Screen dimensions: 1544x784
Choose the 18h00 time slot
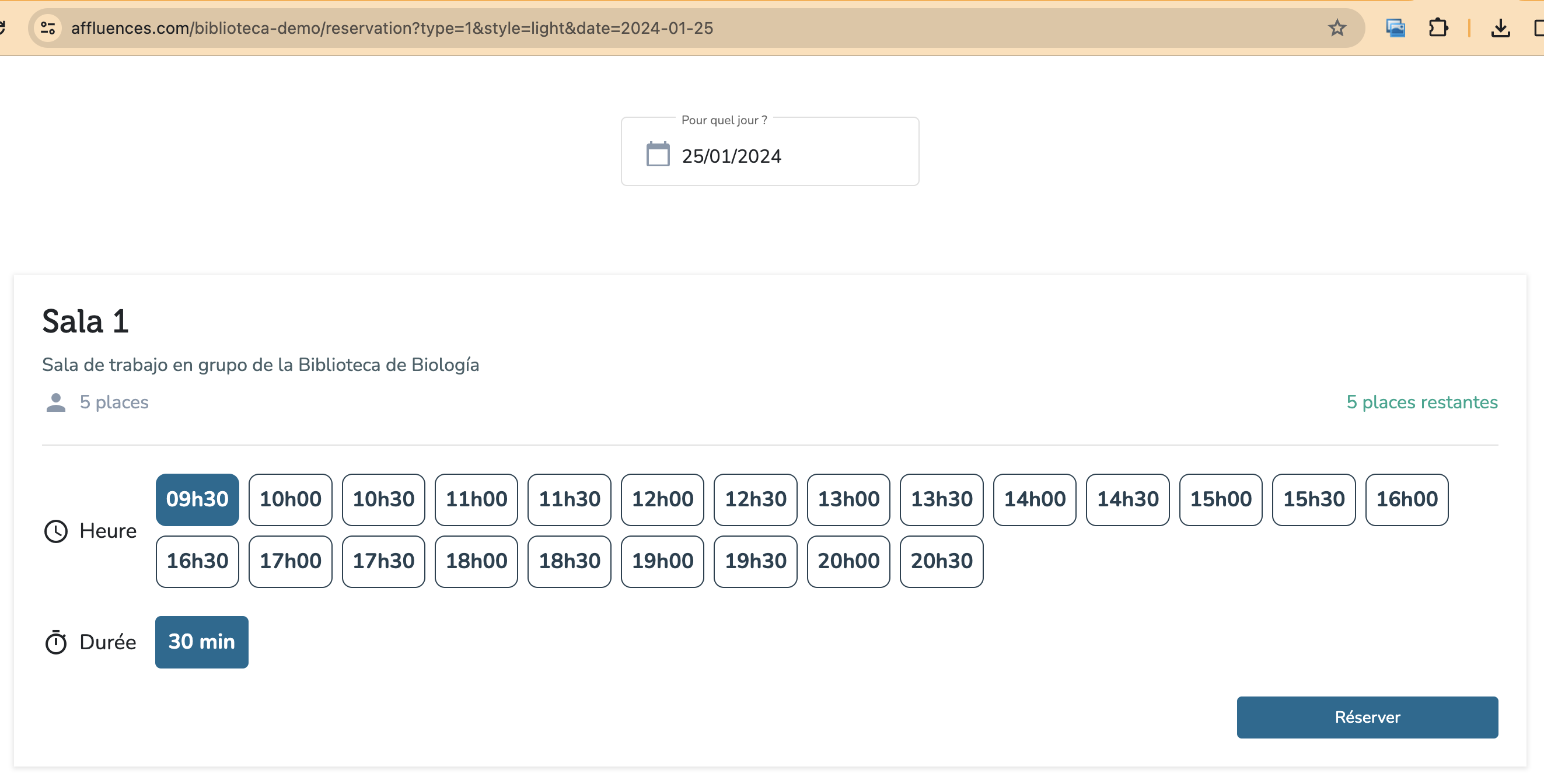click(x=477, y=562)
